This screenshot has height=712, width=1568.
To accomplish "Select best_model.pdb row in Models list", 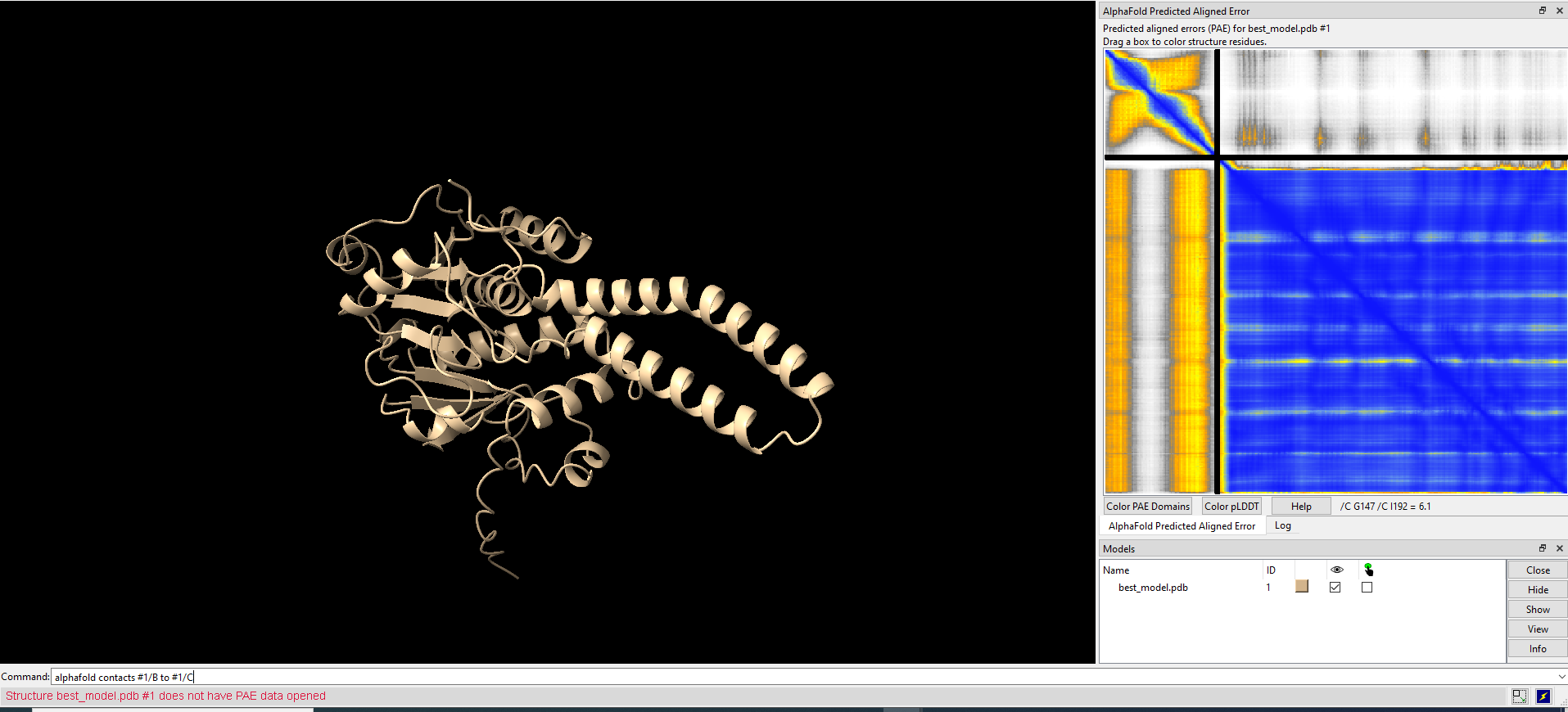I will tap(1153, 588).
